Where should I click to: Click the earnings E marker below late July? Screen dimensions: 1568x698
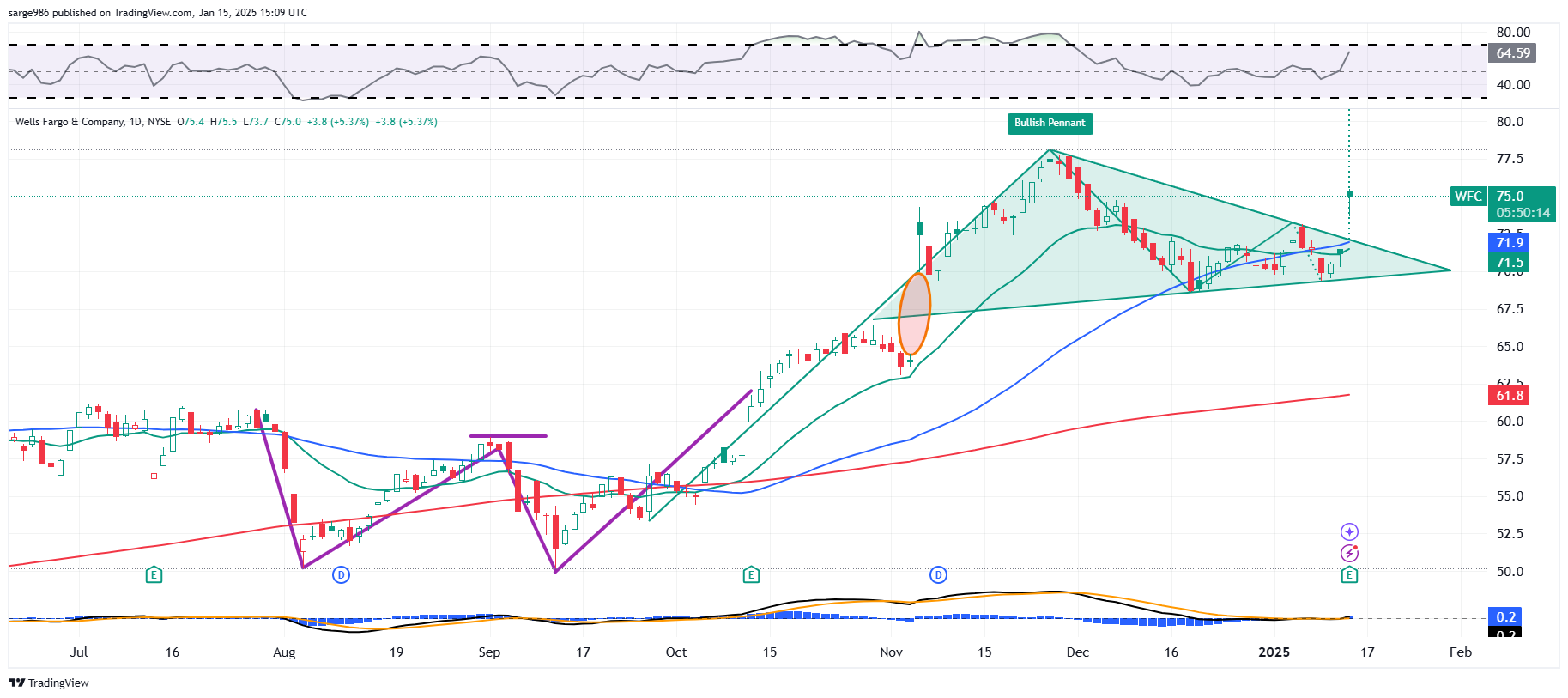154,574
